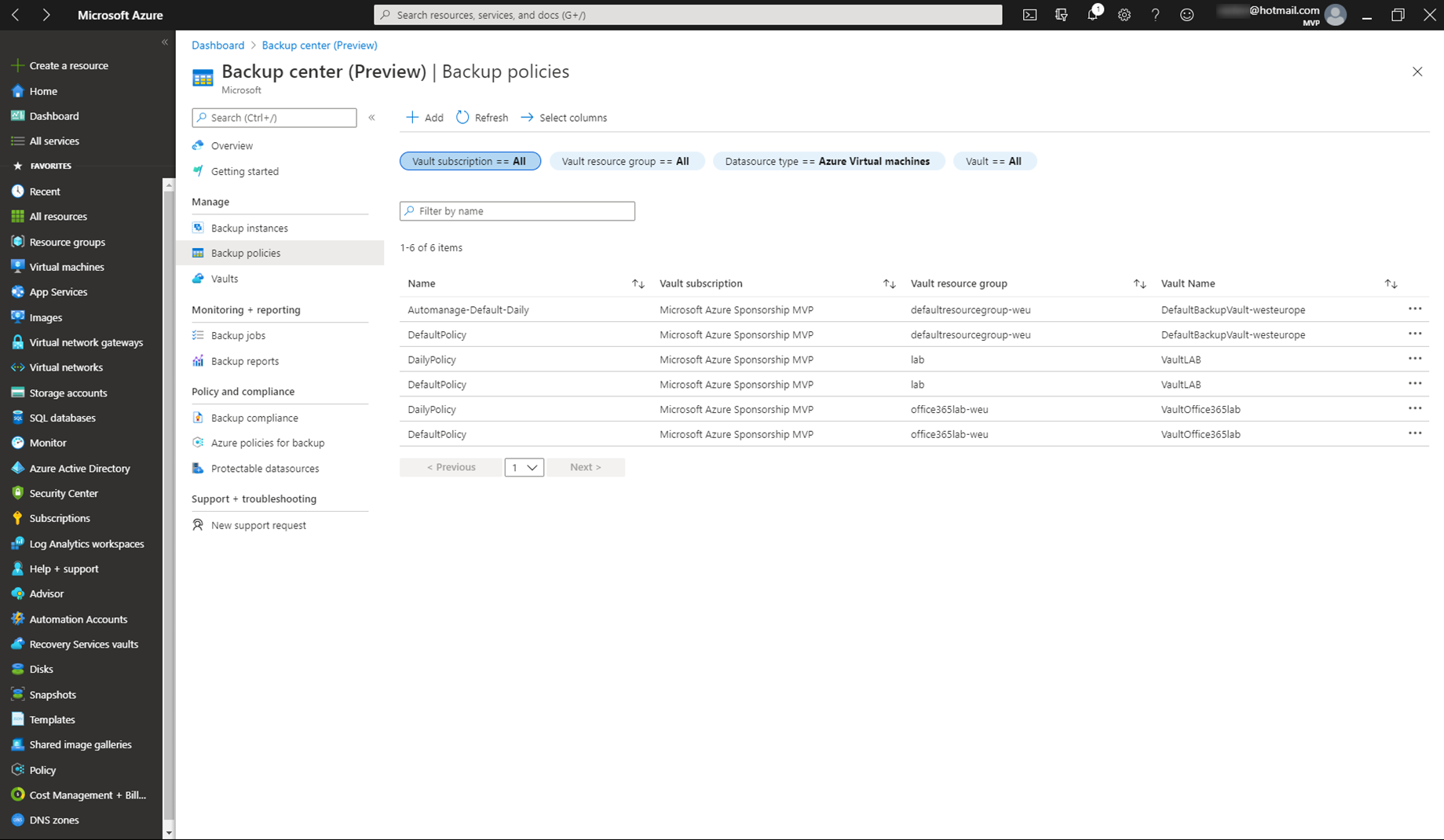Image resolution: width=1444 pixels, height=840 pixels.
Task: Open the Vault subscription filter
Action: (470, 161)
